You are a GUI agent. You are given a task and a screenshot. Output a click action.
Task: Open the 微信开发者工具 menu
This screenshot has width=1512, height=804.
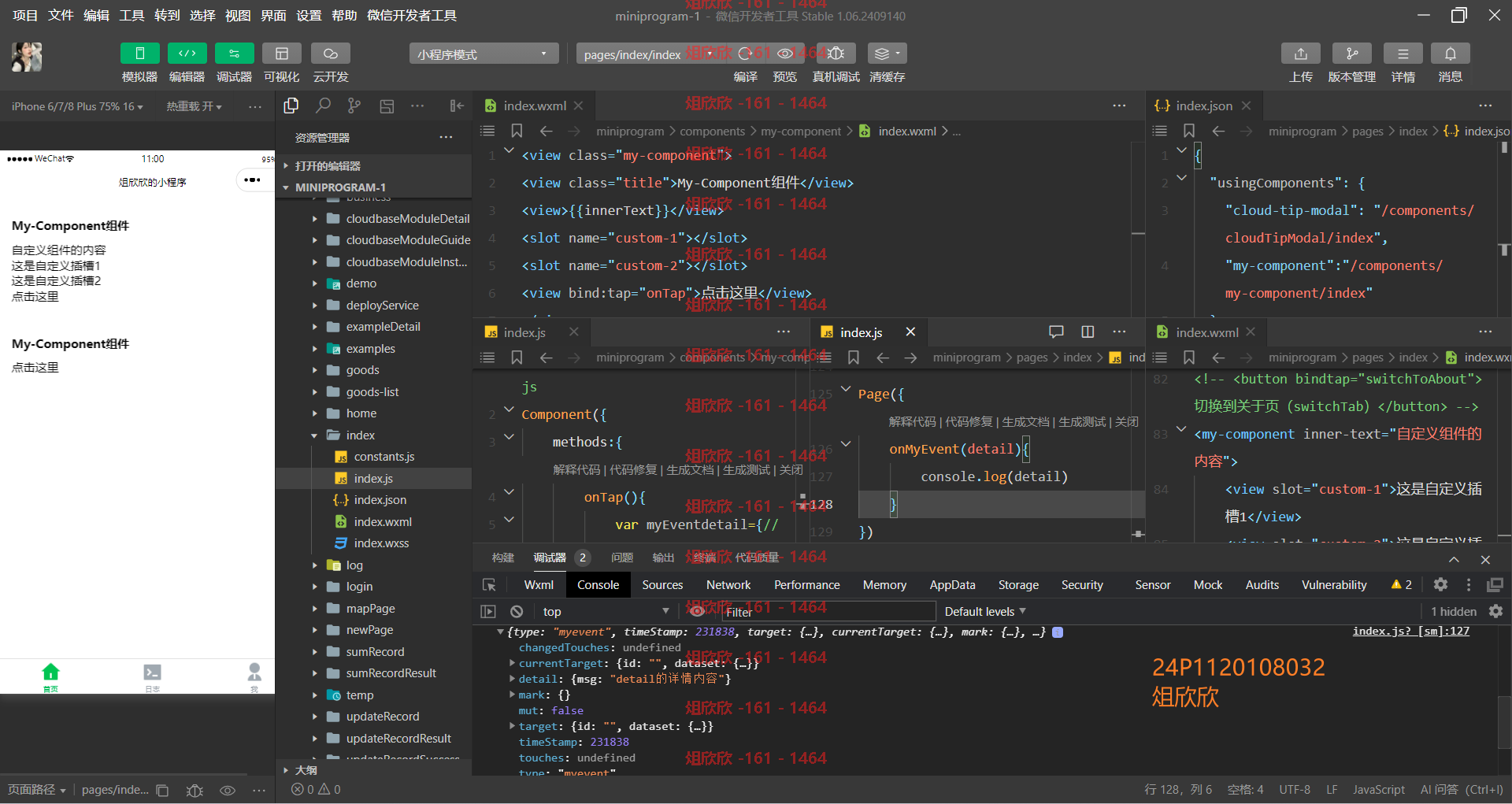tap(411, 16)
